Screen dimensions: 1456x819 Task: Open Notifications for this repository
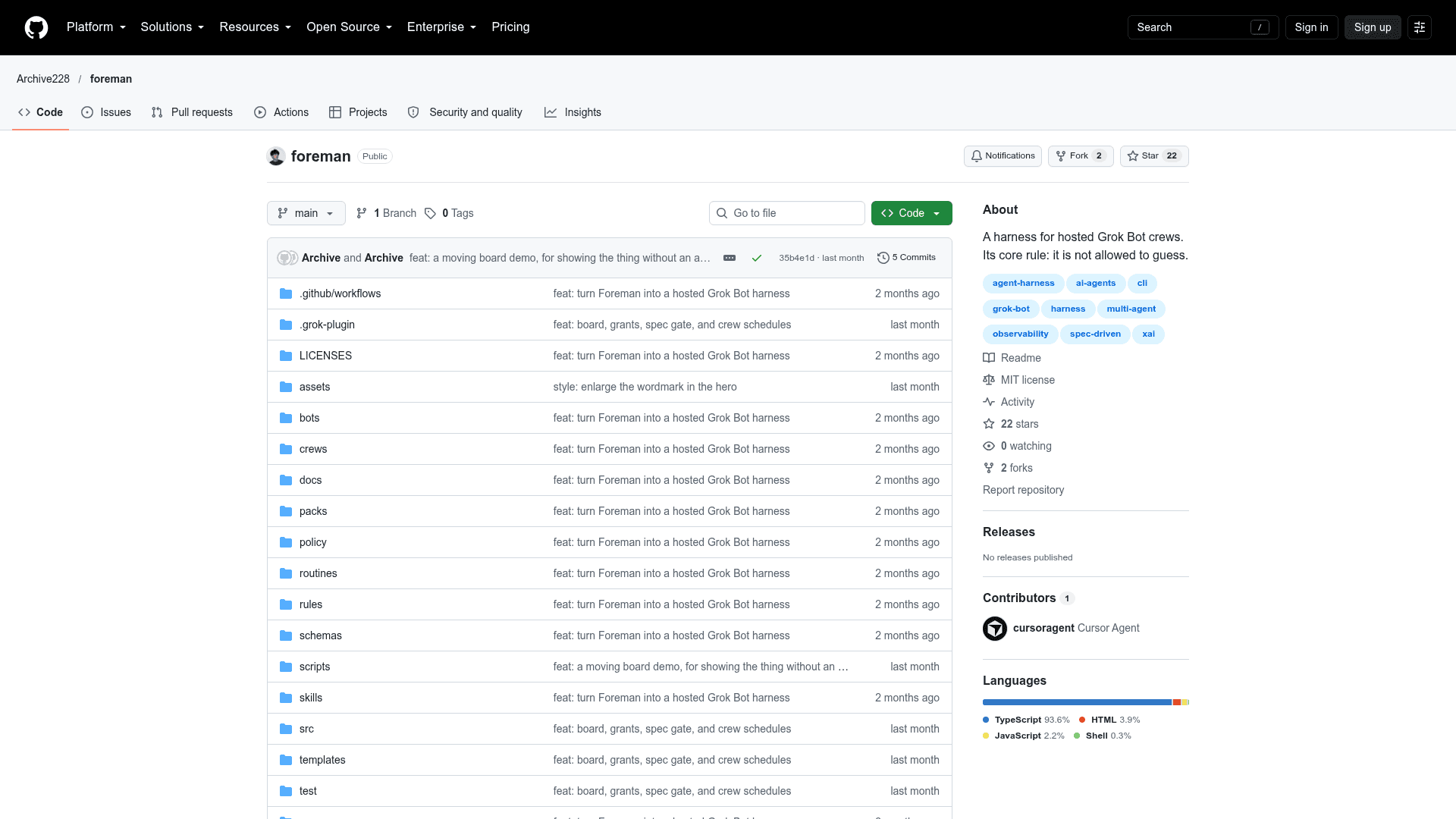pos(1003,156)
